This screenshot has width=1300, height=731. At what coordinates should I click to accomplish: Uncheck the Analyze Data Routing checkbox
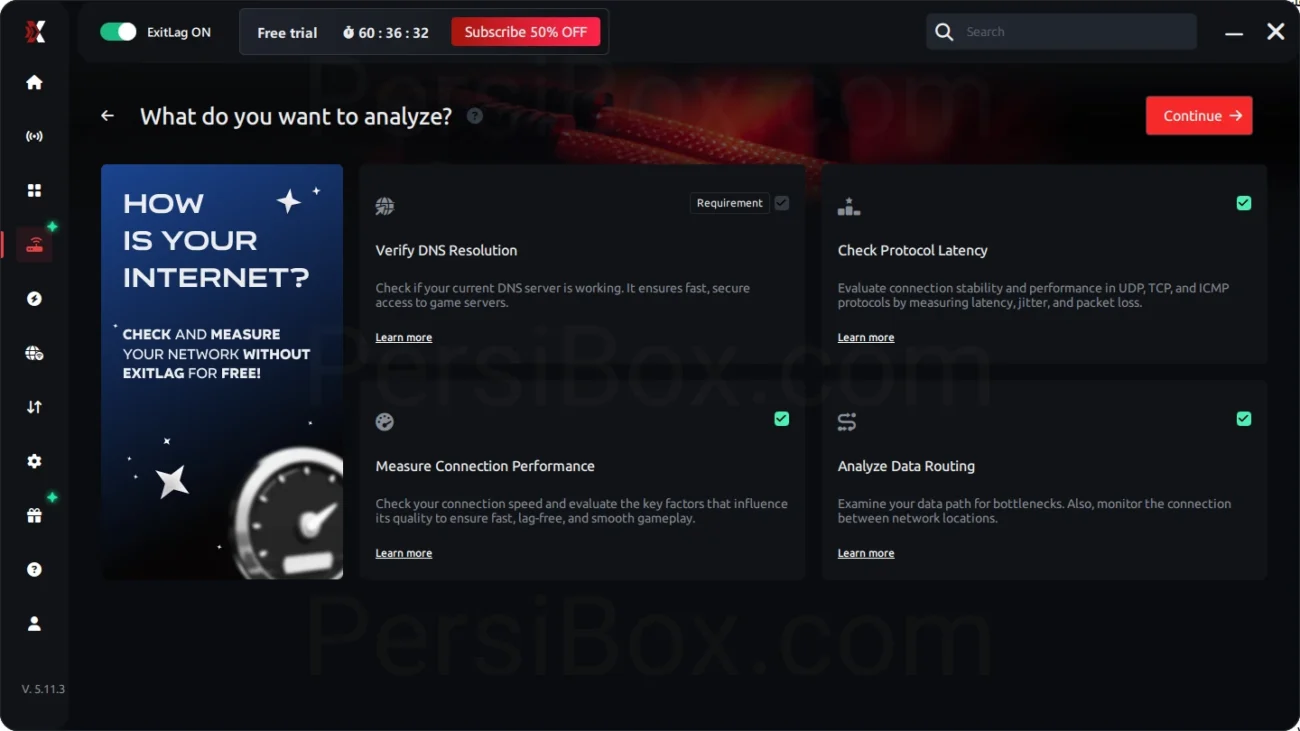click(x=1244, y=419)
